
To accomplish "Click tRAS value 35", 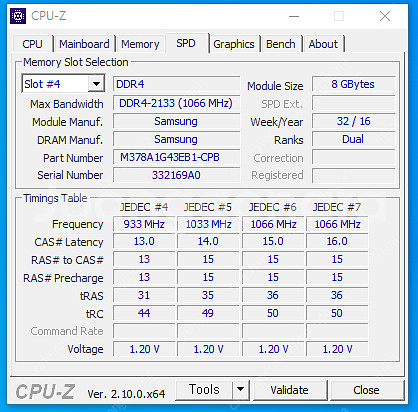I will (x=208, y=295).
